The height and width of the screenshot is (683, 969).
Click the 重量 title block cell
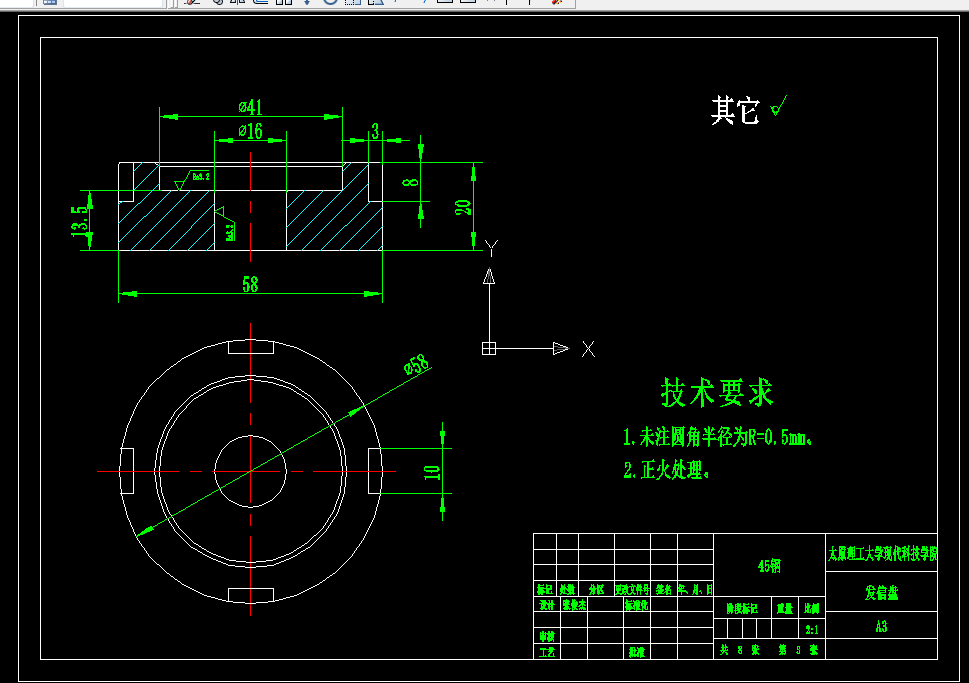(785, 609)
